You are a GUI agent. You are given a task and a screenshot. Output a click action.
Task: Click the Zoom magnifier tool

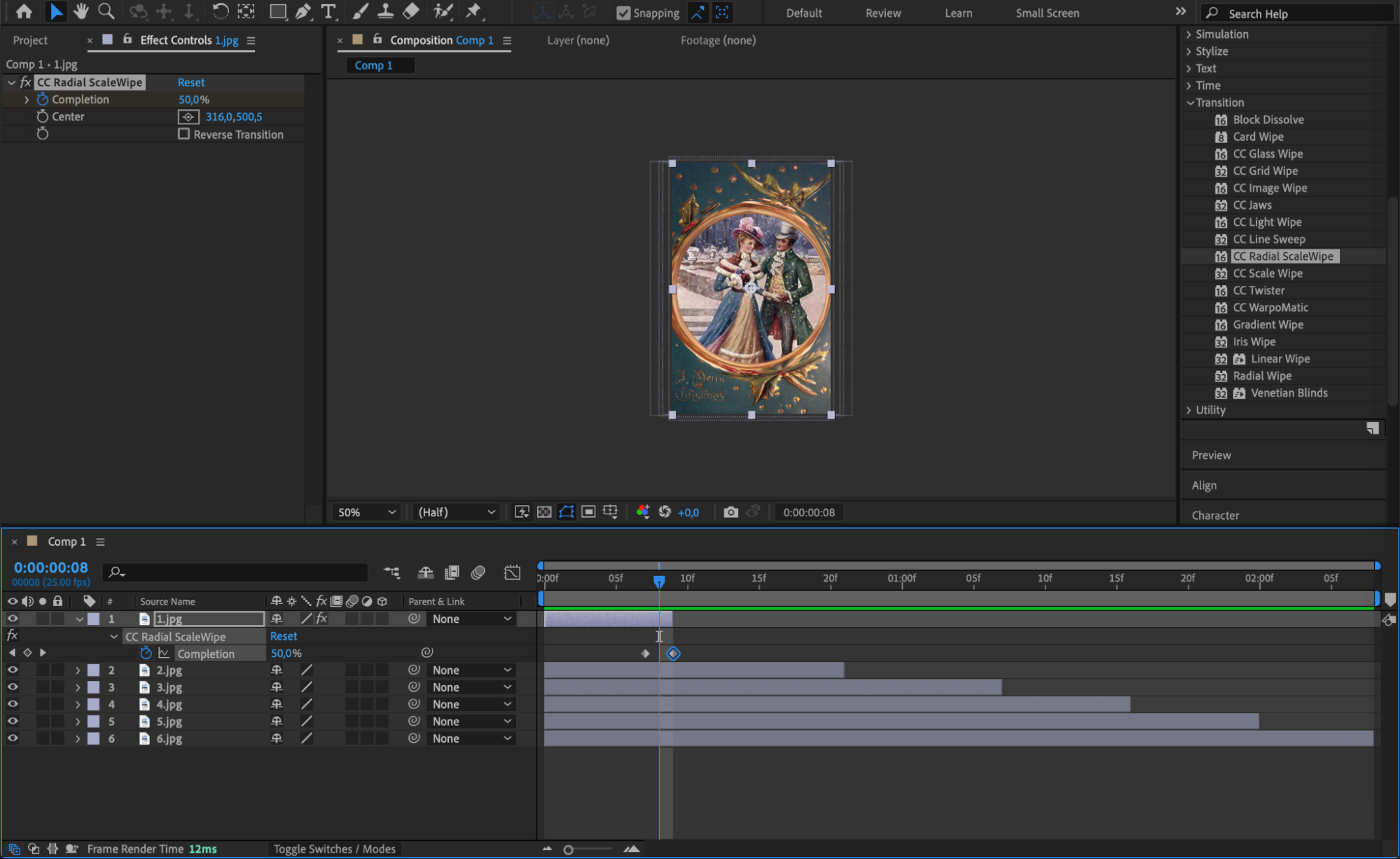[106, 11]
